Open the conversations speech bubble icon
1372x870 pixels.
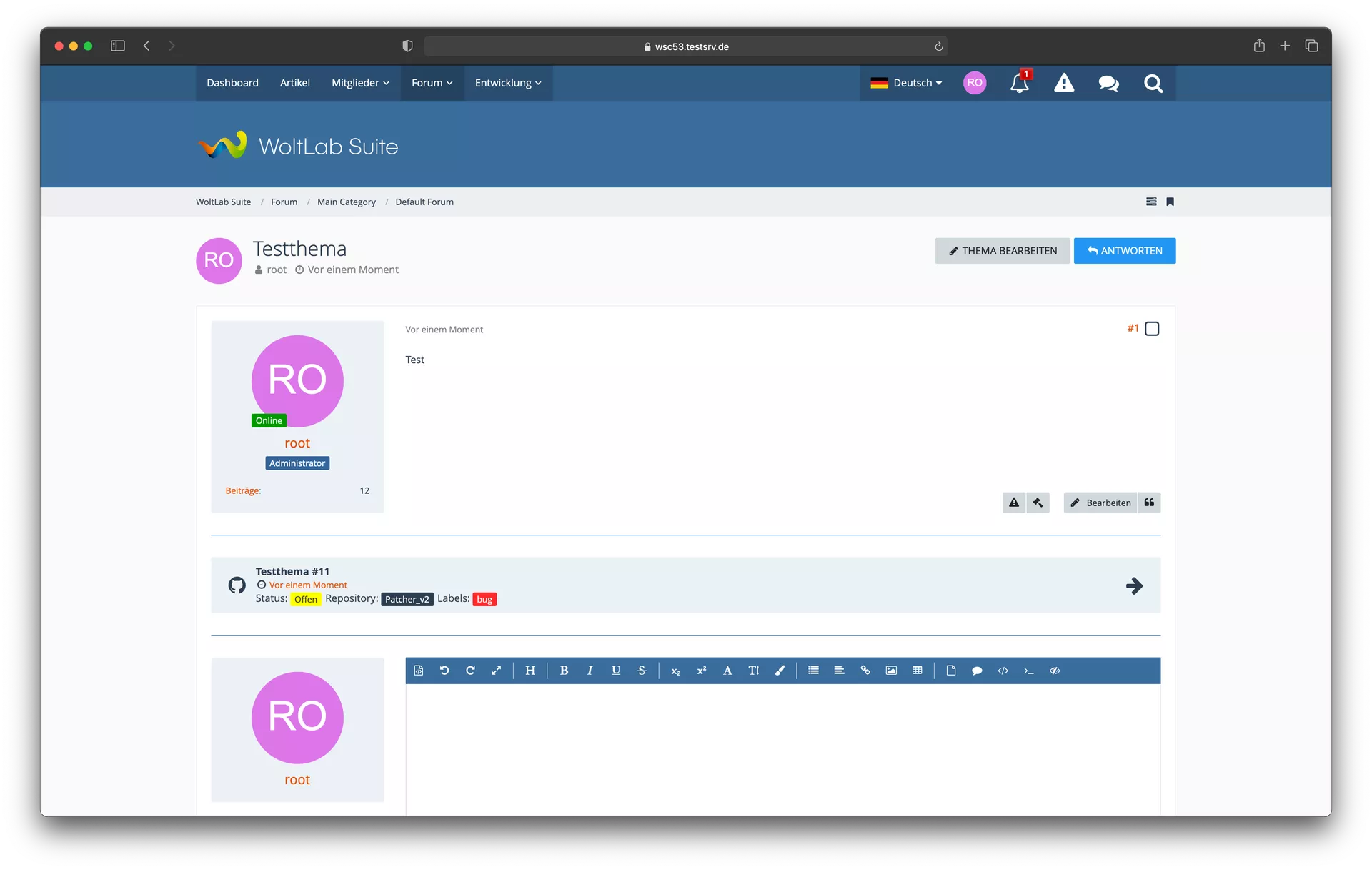[x=1108, y=83]
